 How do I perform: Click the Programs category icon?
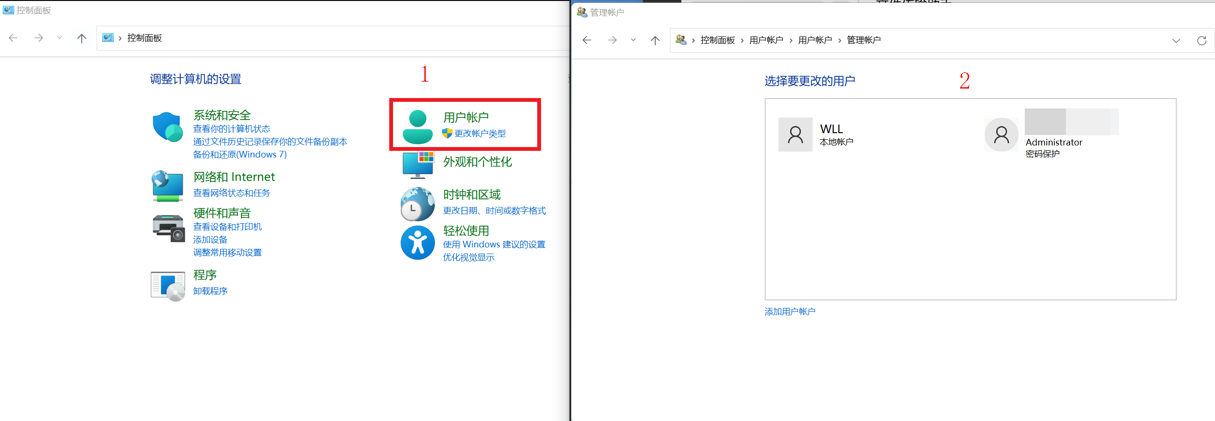click(x=167, y=285)
